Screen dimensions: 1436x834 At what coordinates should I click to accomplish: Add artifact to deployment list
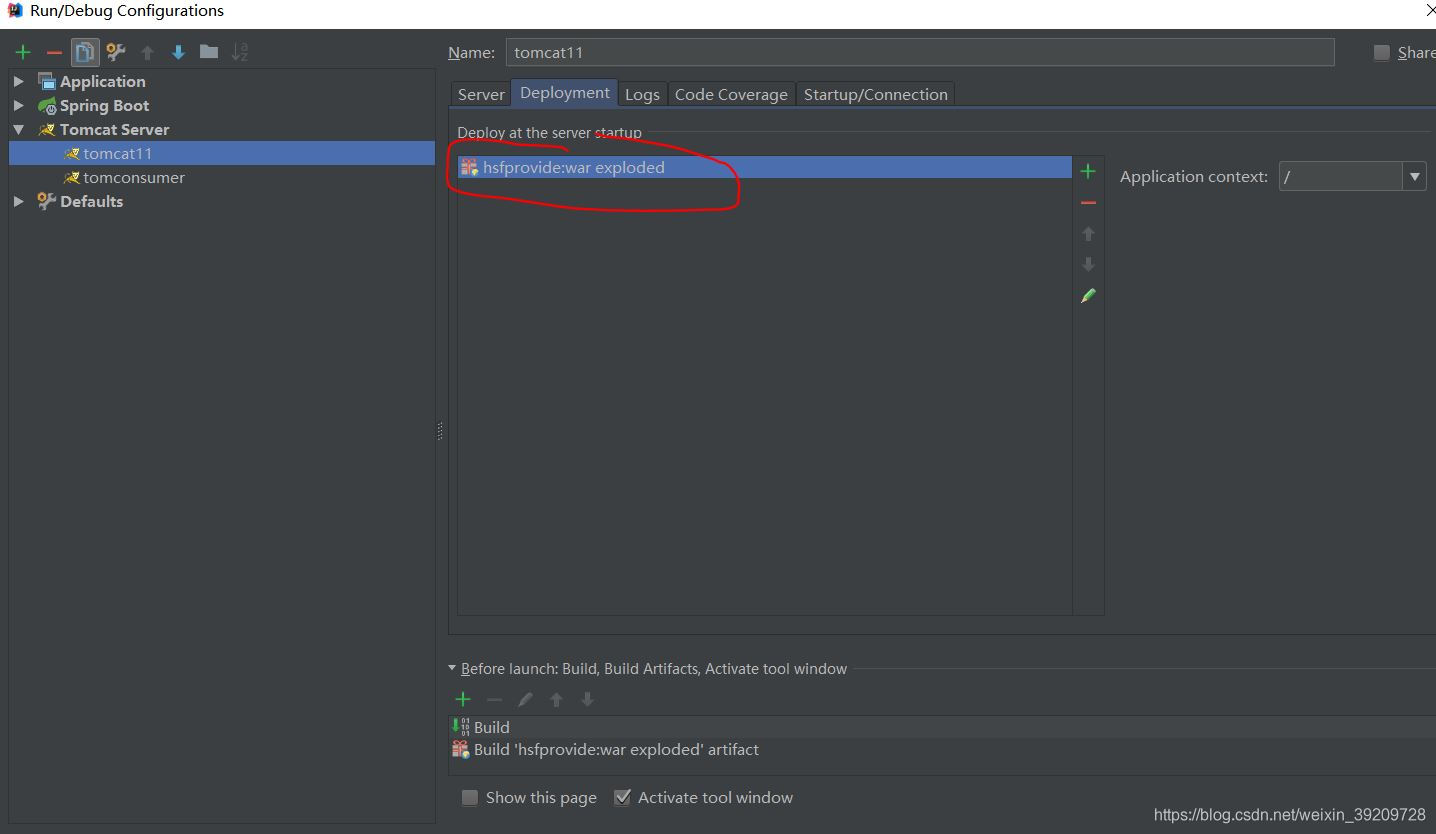tap(1088, 171)
